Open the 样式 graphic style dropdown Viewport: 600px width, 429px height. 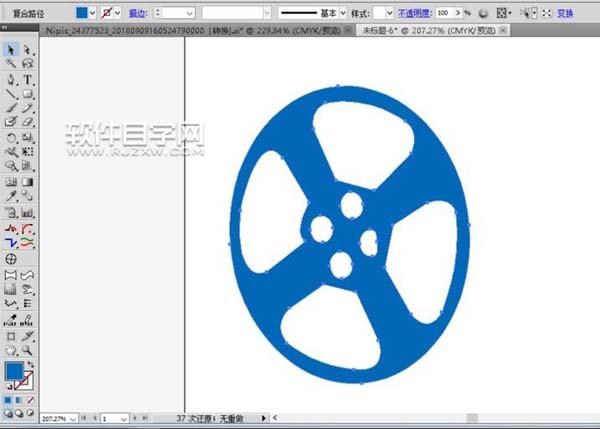click(x=390, y=13)
